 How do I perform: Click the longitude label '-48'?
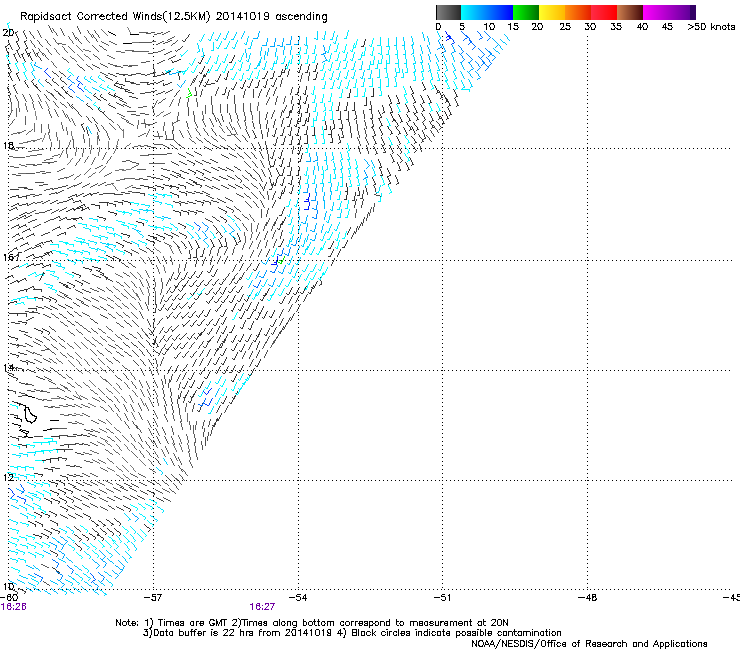pos(588,598)
